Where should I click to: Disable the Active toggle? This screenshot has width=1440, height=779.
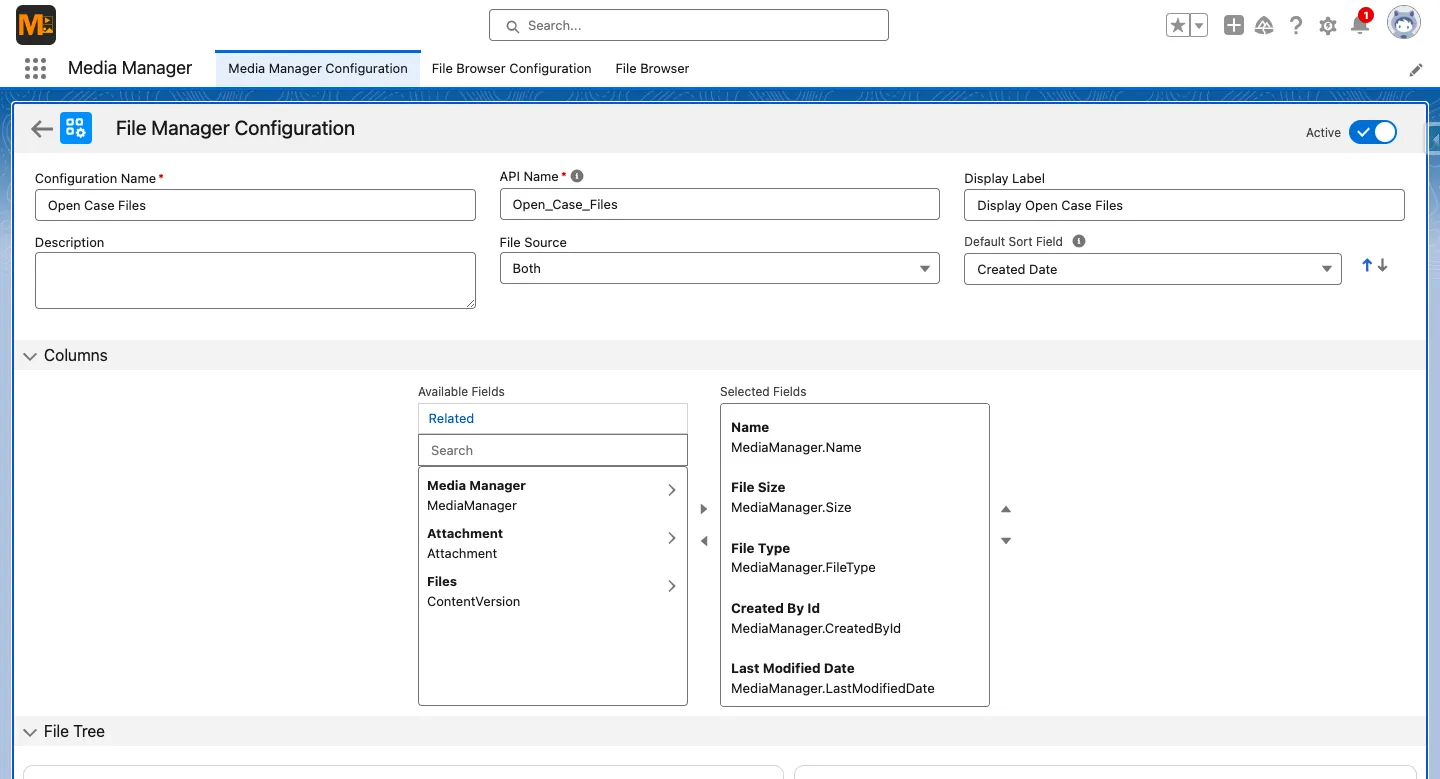(x=1373, y=131)
